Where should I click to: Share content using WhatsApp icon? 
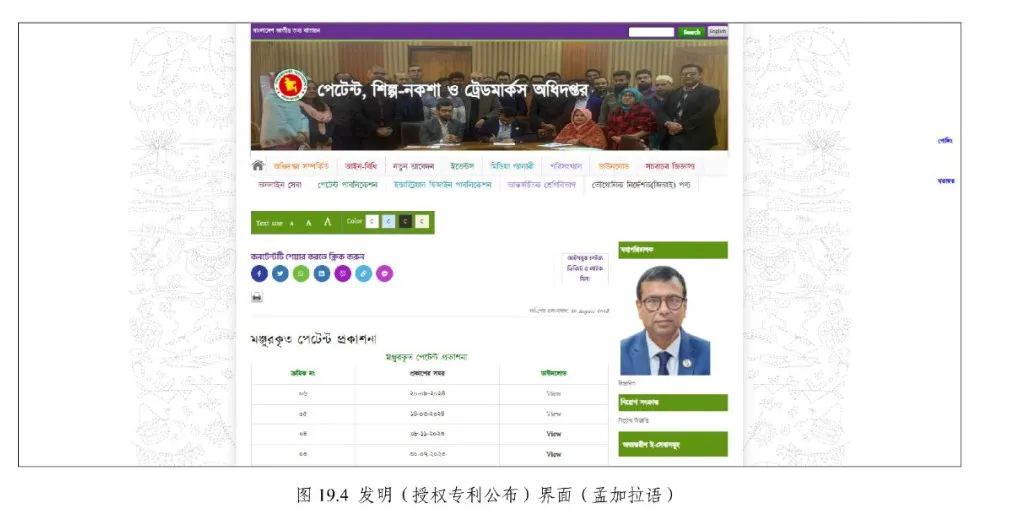[x=301, y=273]
